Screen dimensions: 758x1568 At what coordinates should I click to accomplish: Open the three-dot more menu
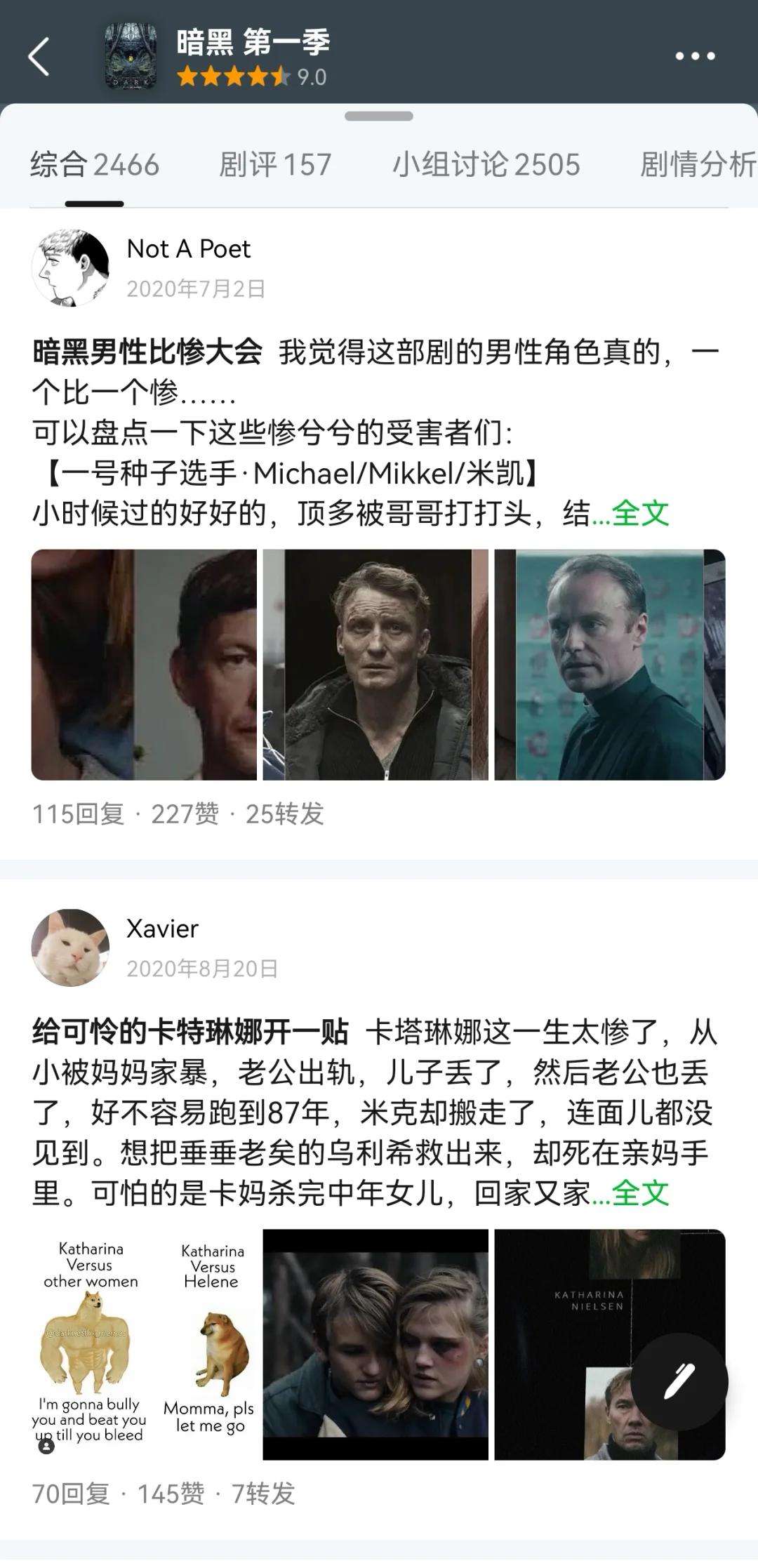695,56
